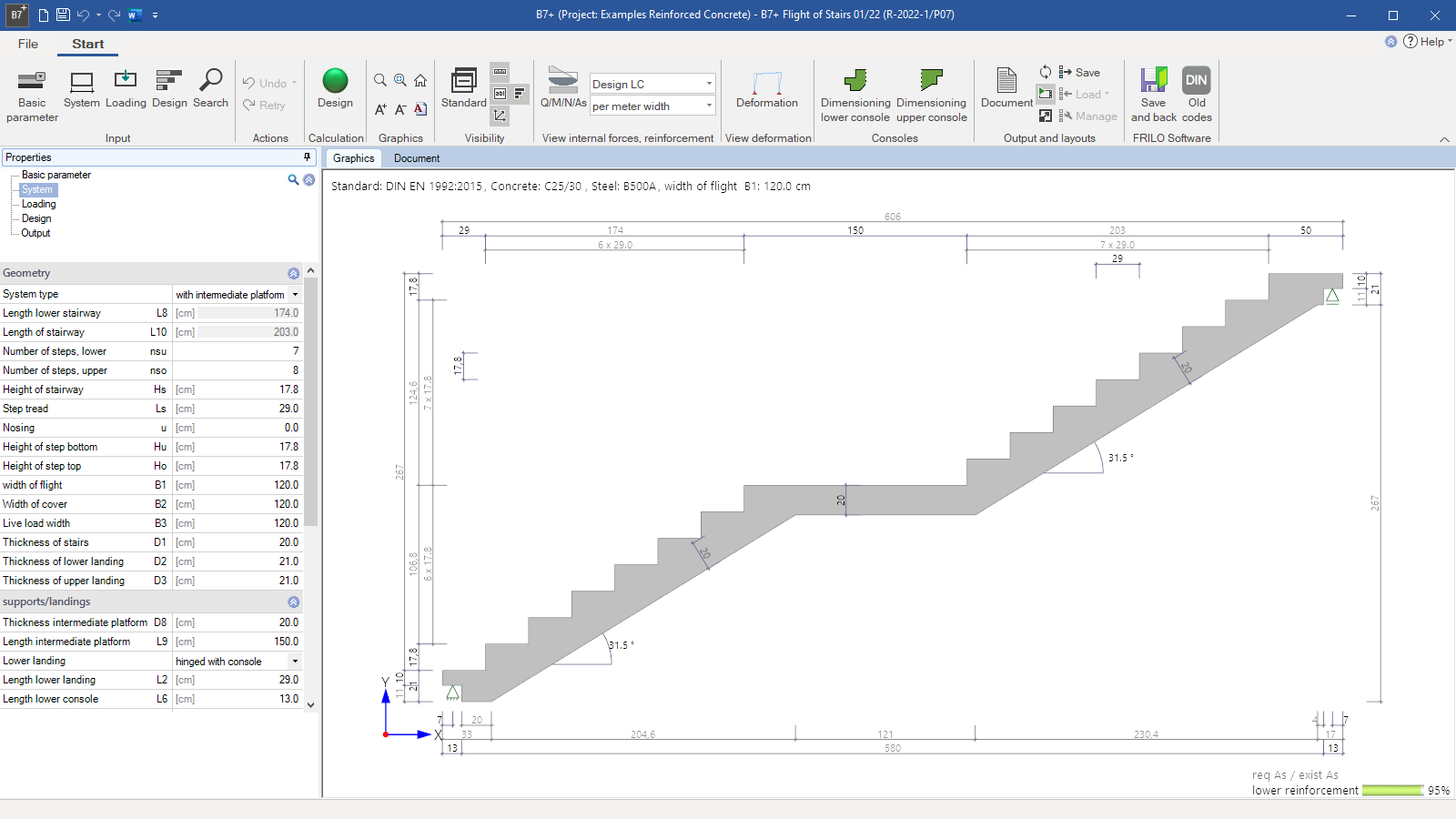Switch to the Document tab
Viewport: 1456px width, 819px height.
pyautogui.click(x=417, y=157)
